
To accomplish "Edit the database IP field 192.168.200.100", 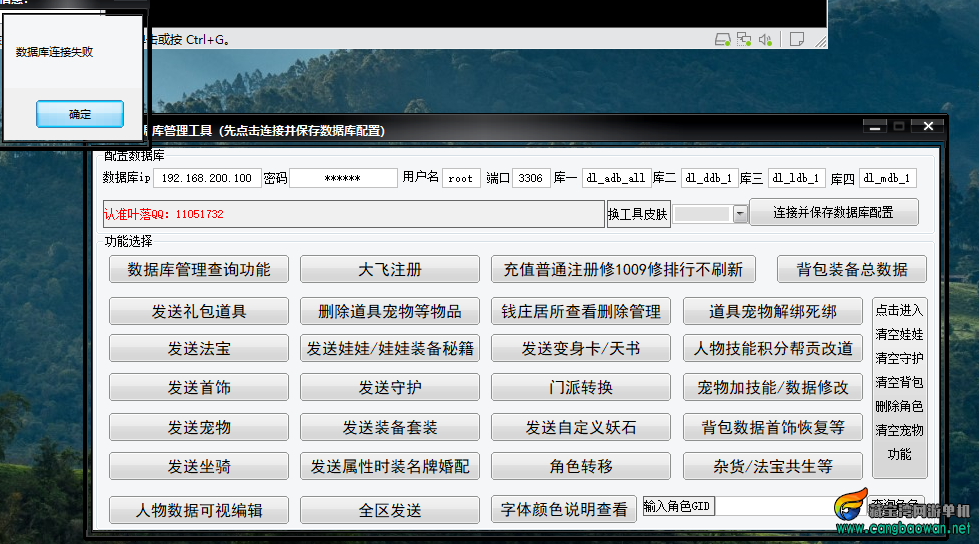I will 207,178.
